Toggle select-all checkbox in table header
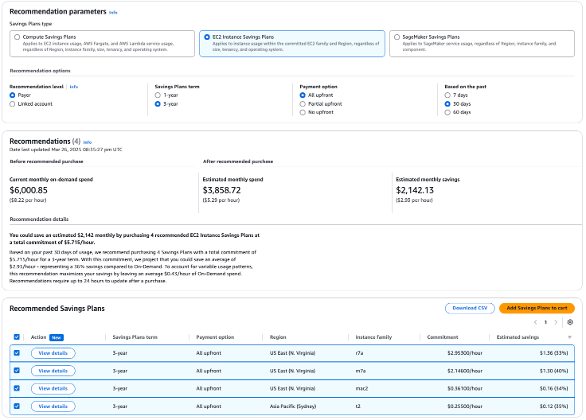The height and width of the screenshot is (420, 586). (17, 337)
